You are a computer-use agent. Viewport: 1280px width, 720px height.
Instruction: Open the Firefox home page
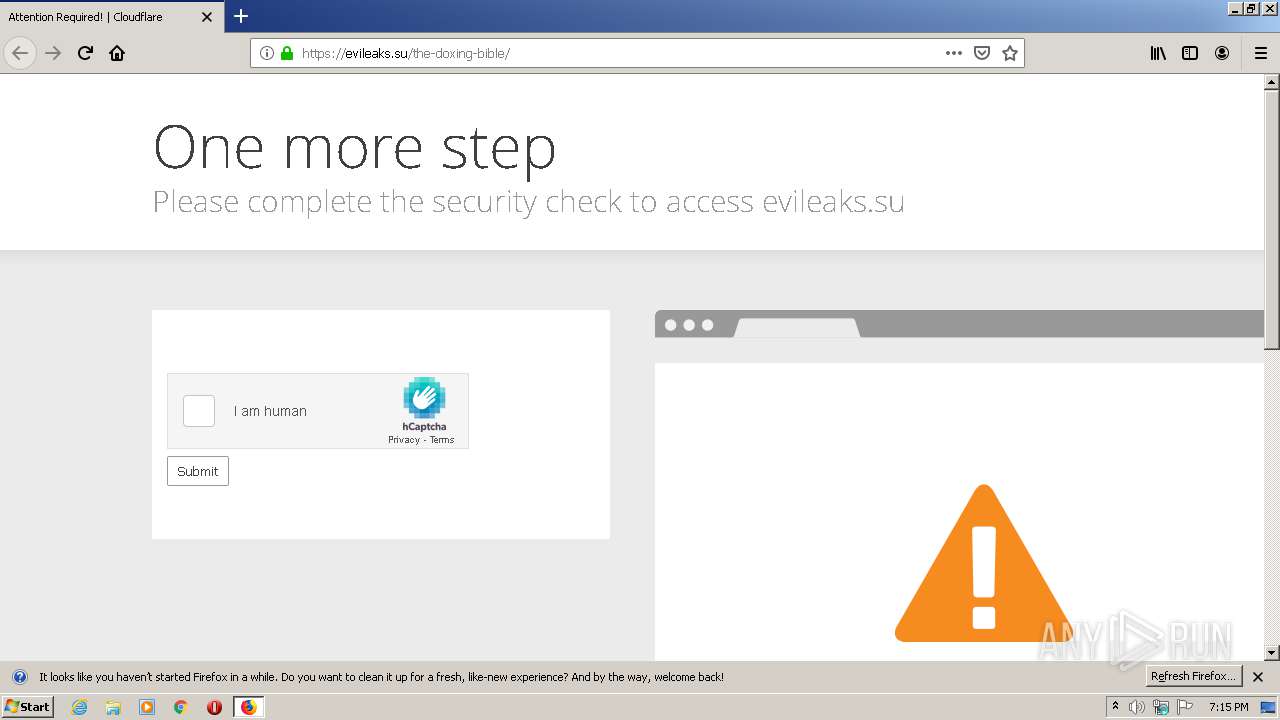click(117, 53)
